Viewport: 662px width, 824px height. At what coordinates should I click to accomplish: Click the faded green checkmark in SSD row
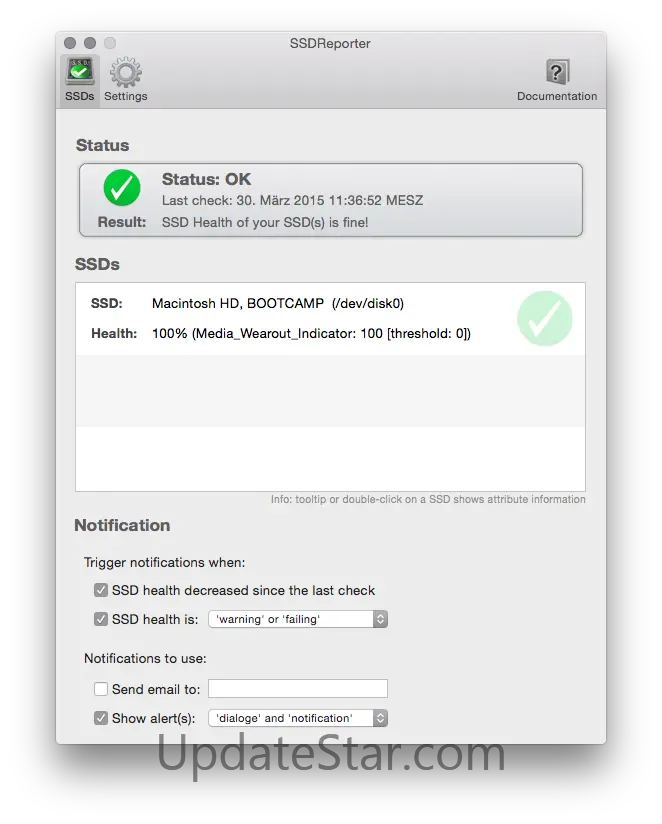click(544, 318)
